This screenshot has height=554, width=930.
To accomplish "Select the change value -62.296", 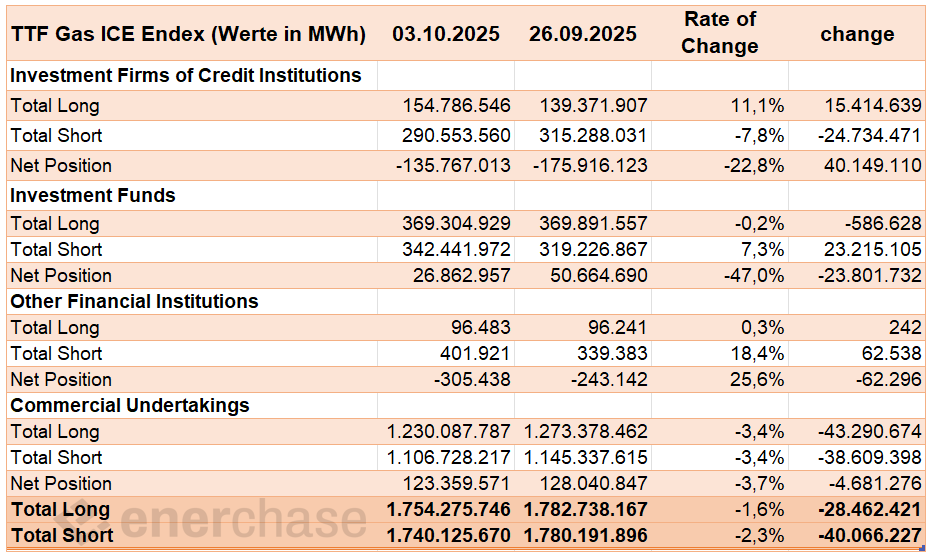I will tap(888, 380).
